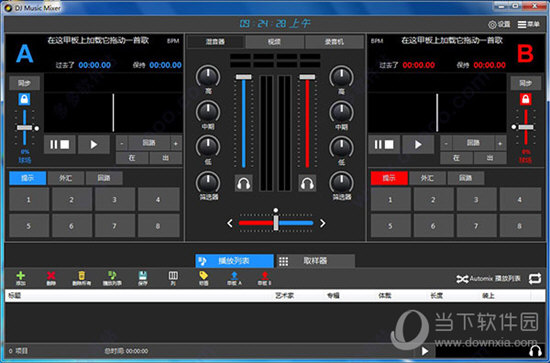Toggle the Sync button on Deck B

coord(525,83)
